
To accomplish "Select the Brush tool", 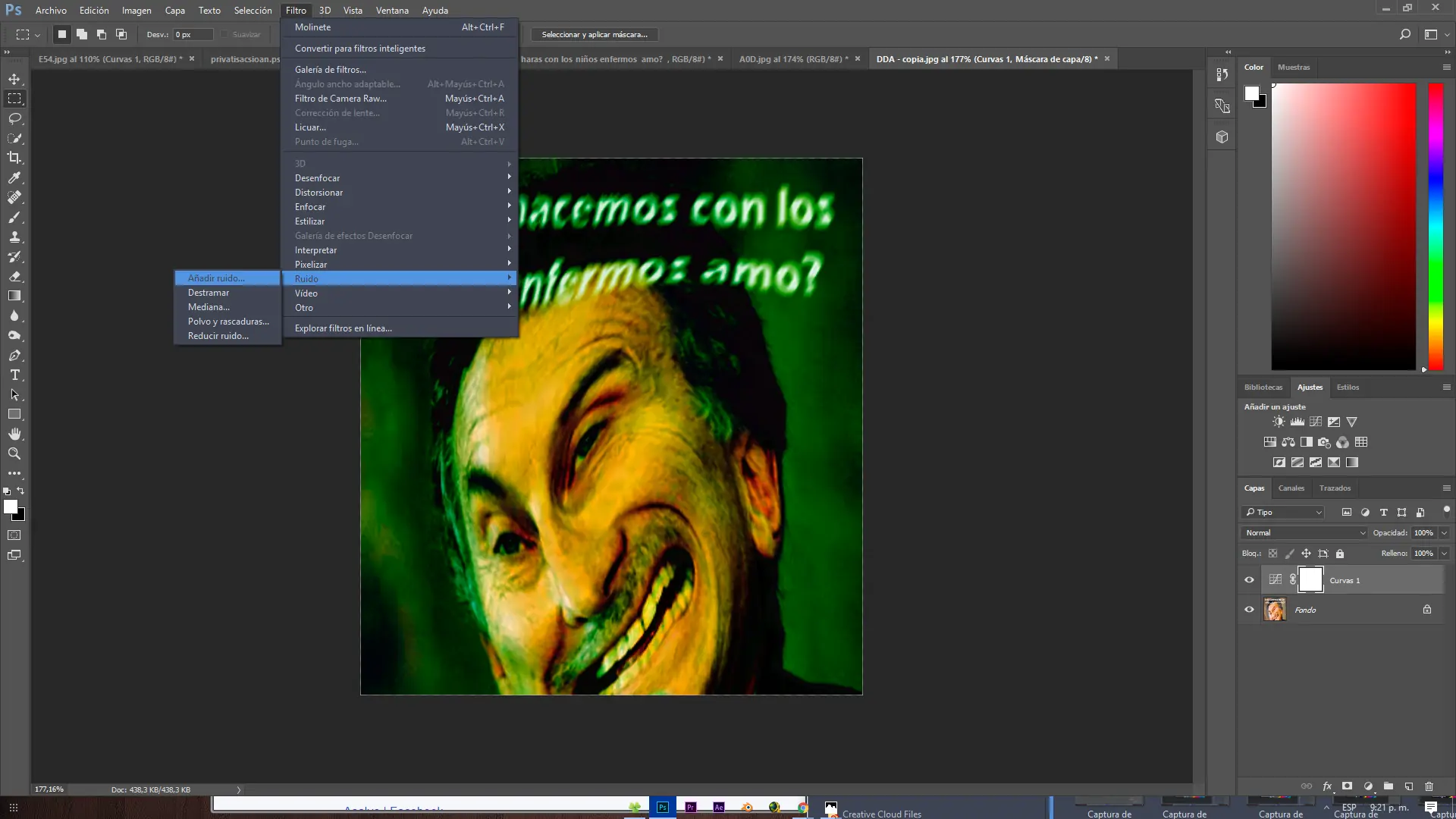I will click(14, 217).
